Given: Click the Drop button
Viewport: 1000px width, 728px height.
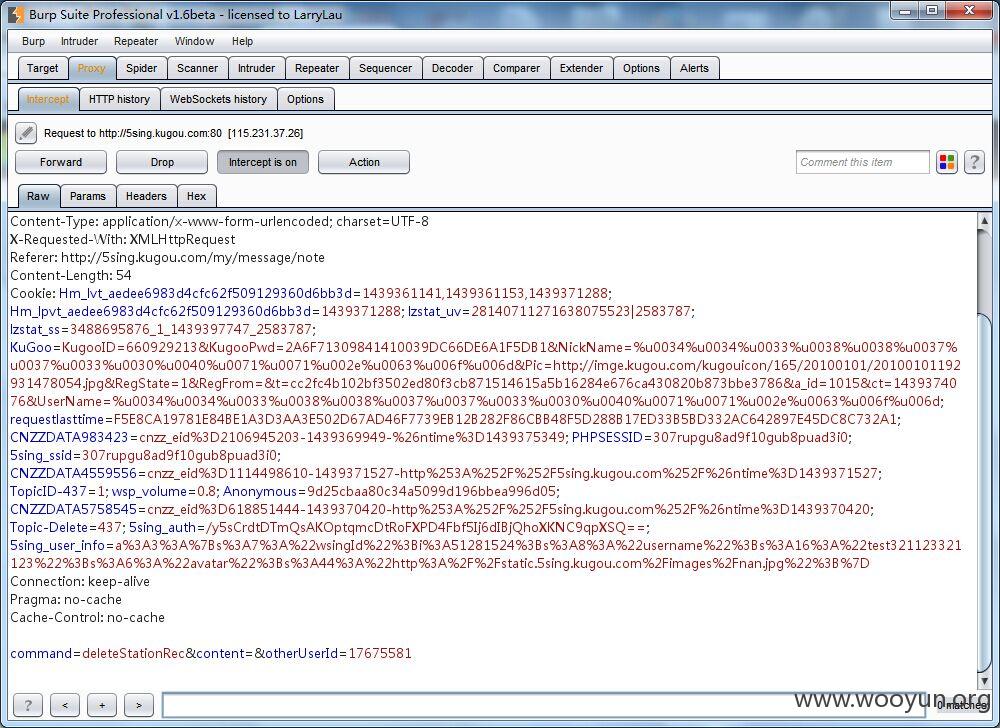Looking at the screenshot, I should click(x=162, y=162).
